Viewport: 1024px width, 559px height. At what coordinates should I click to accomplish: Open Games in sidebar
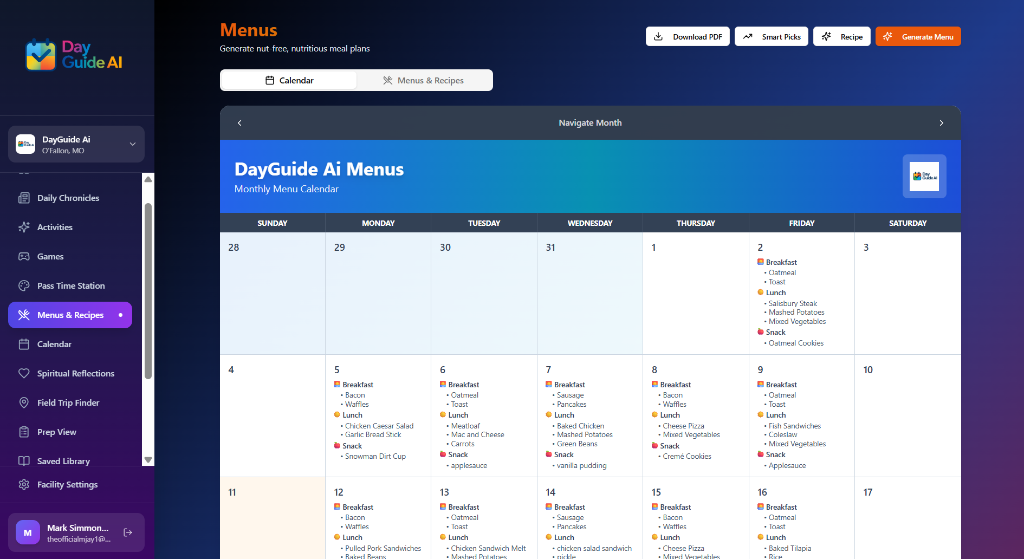click(x=70, y=257)
